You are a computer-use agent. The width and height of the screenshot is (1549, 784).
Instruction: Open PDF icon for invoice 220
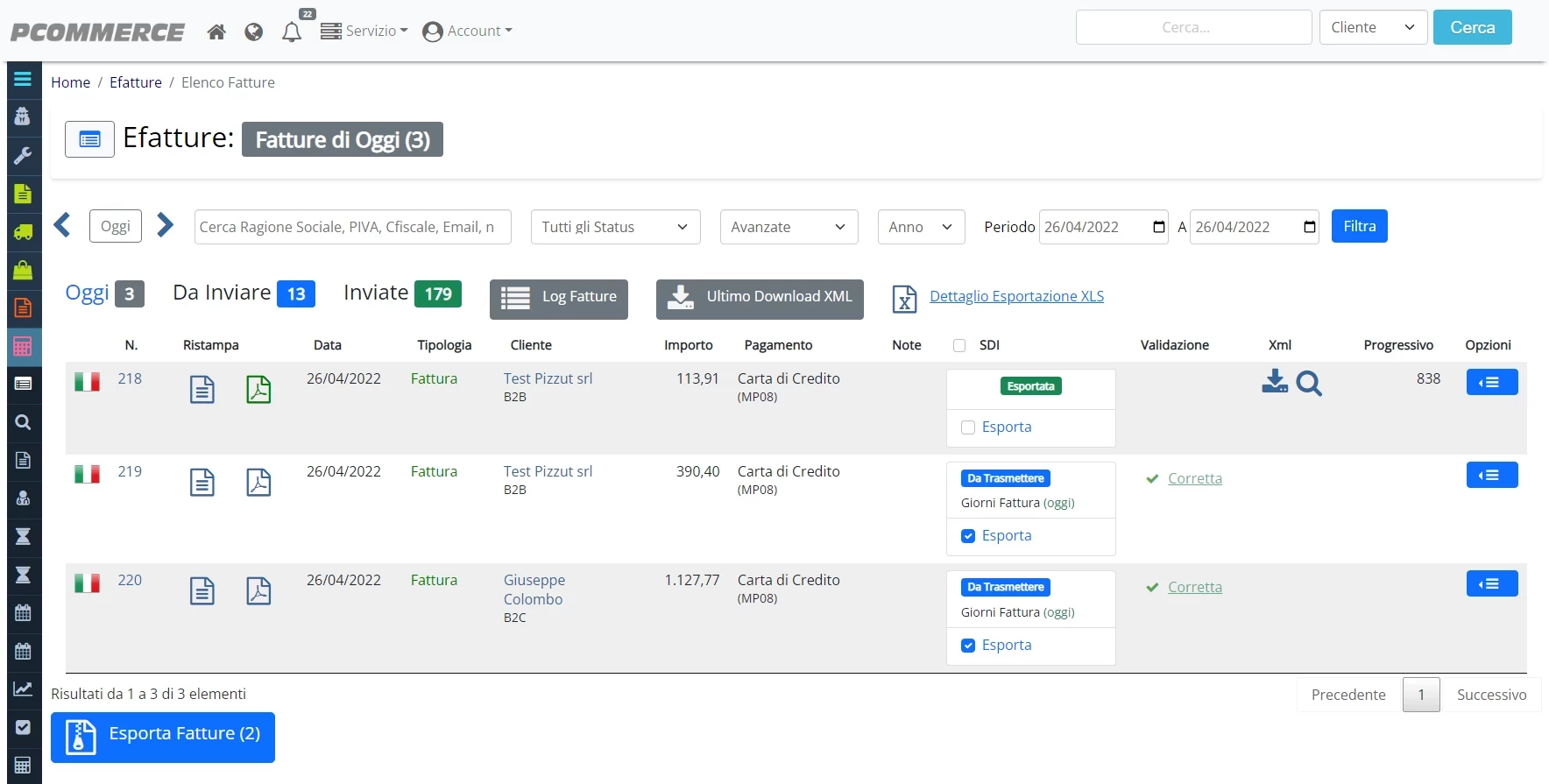[258, 590]
